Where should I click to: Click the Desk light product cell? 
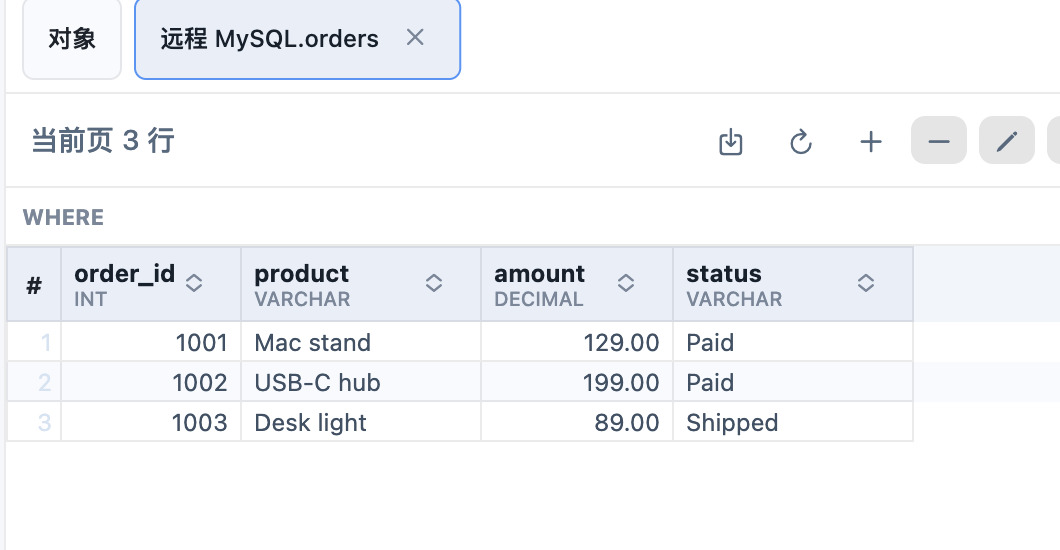(361, 422)
